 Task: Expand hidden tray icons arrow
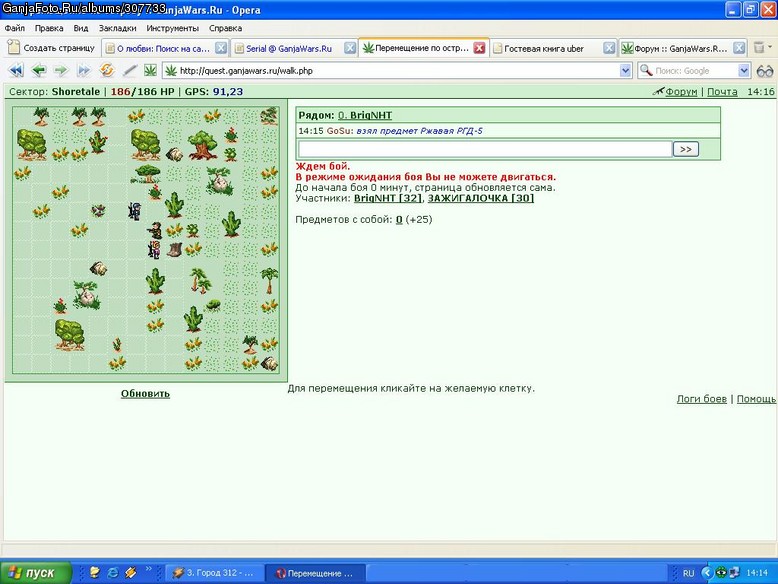pos(706,573)
